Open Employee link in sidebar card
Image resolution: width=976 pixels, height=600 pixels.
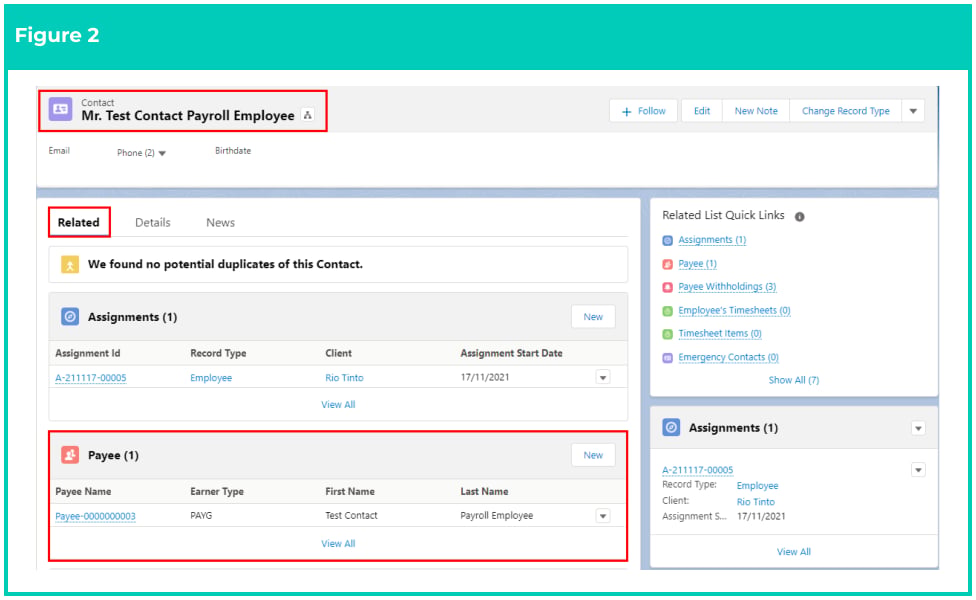[757, 485]
